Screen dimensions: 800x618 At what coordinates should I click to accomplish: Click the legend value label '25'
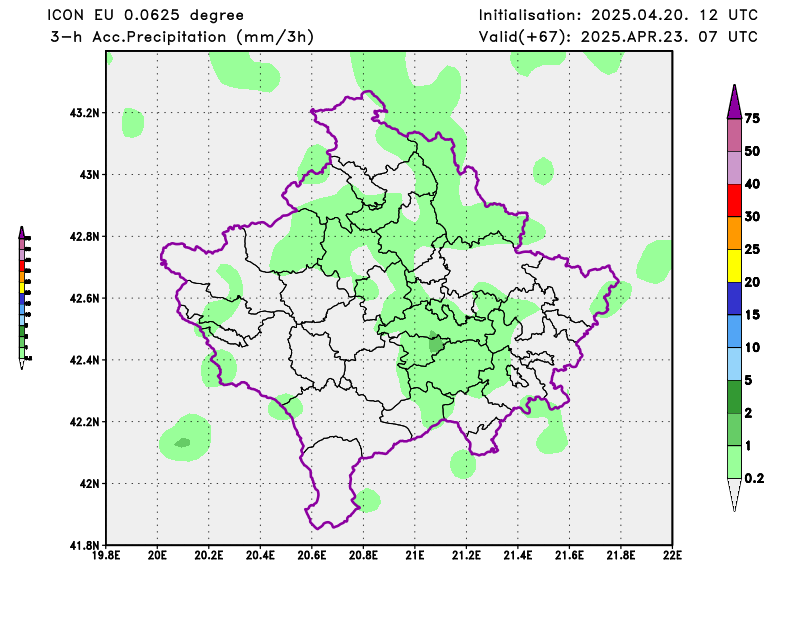[752, 249]
